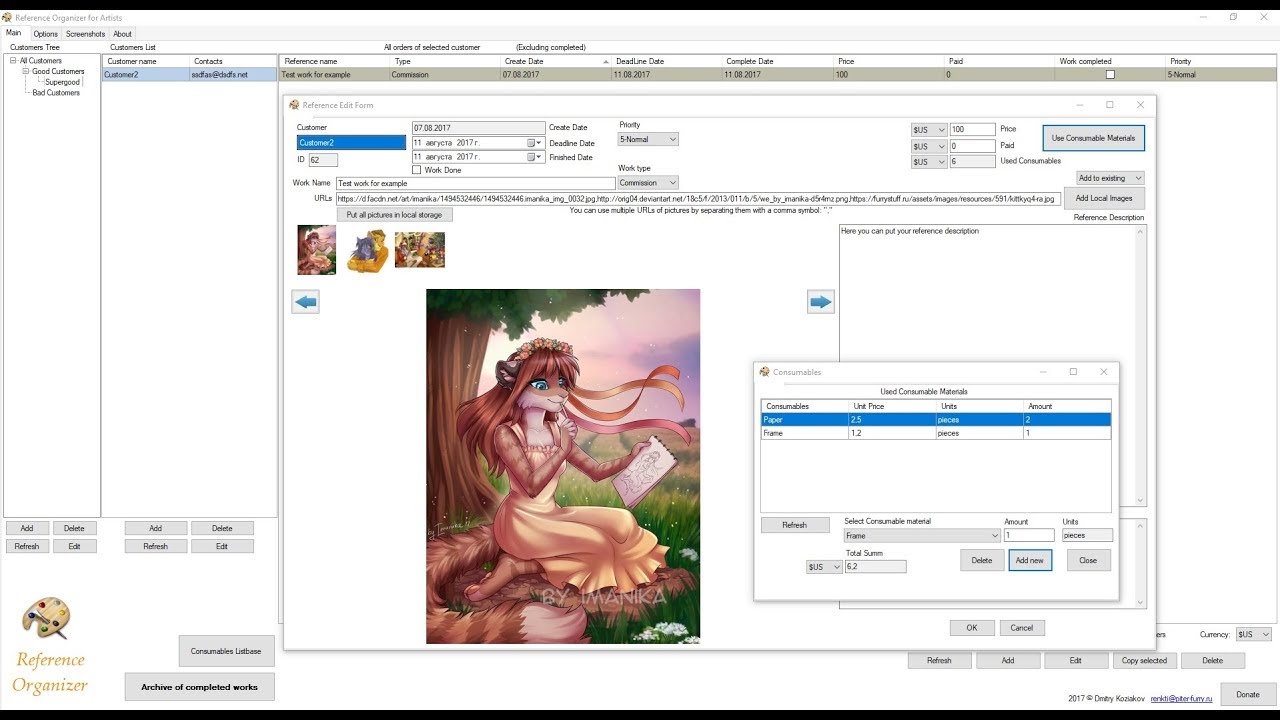
Task: Click the large reference artwork preview
Action: point(563,466)
